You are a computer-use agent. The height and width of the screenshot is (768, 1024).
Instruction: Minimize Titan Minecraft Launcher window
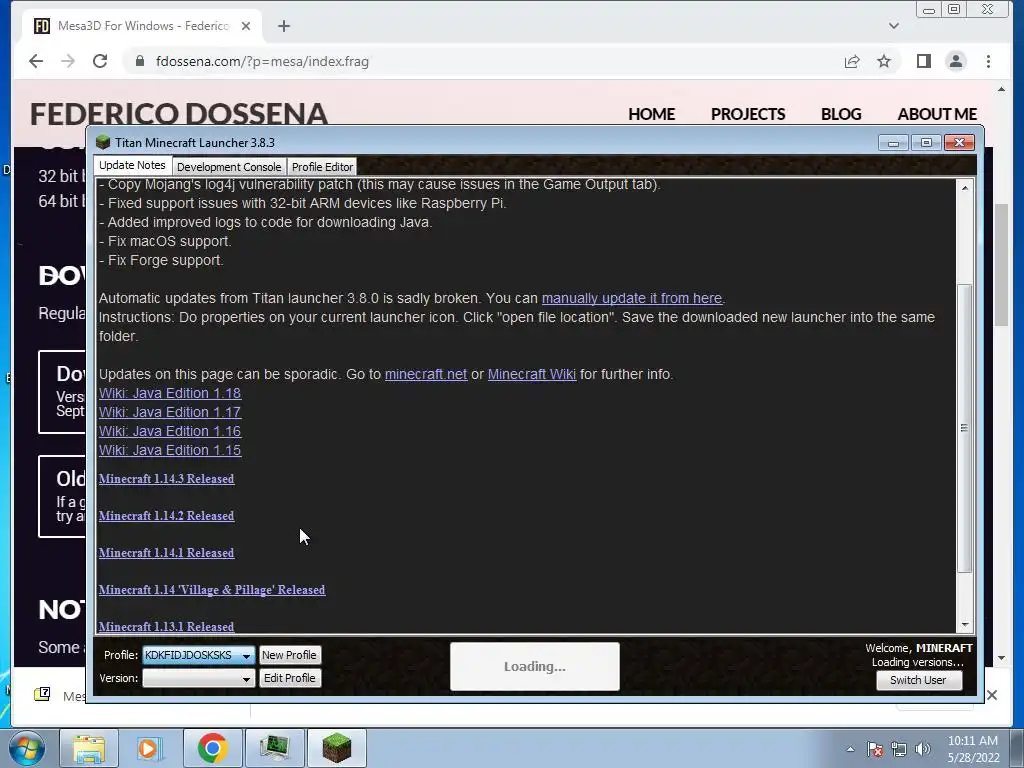point(893,142)
